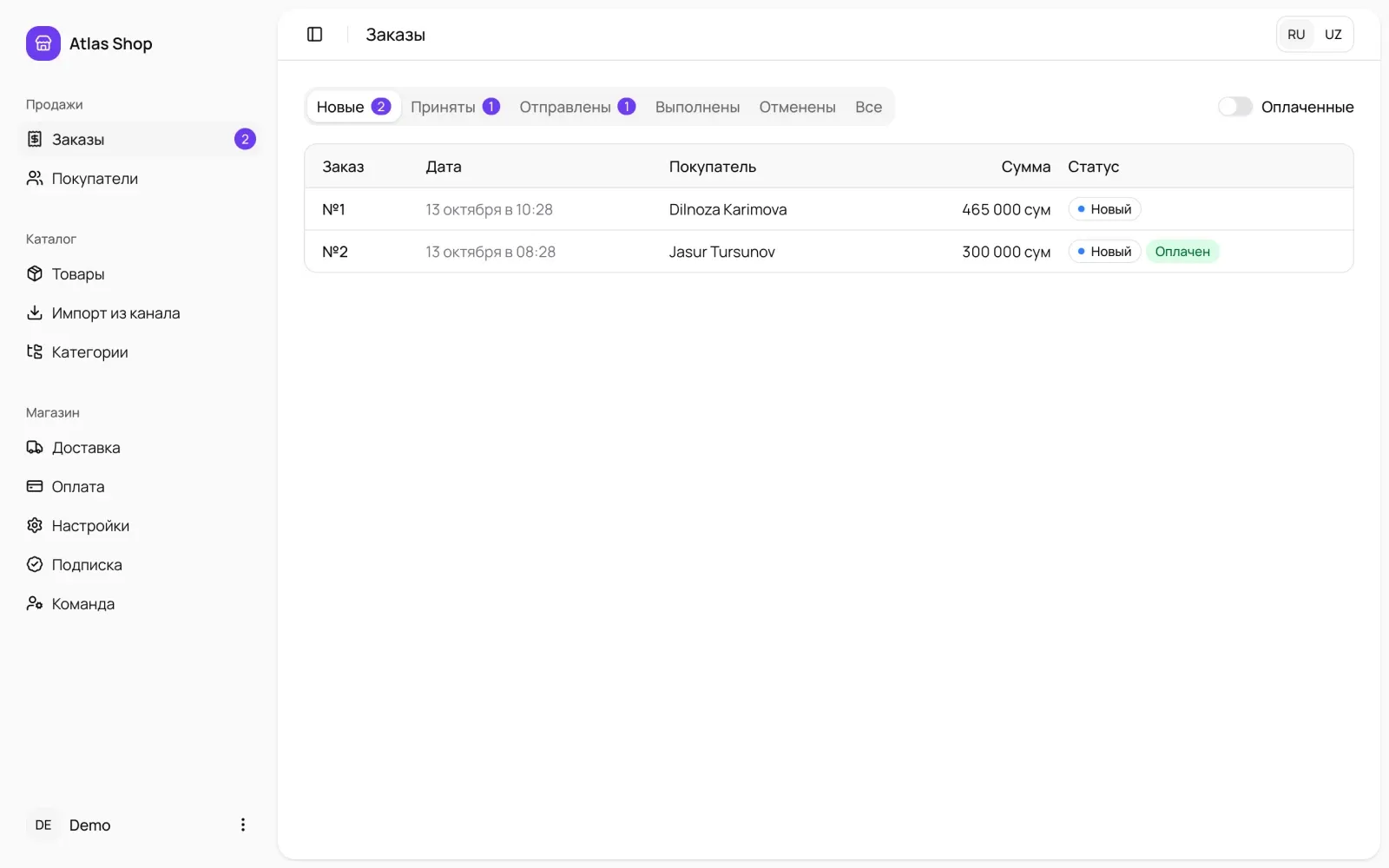This screenshot has width=1389, height=868.
Task: Click buyer Jasur Tursunov
Action: [721, 252]
